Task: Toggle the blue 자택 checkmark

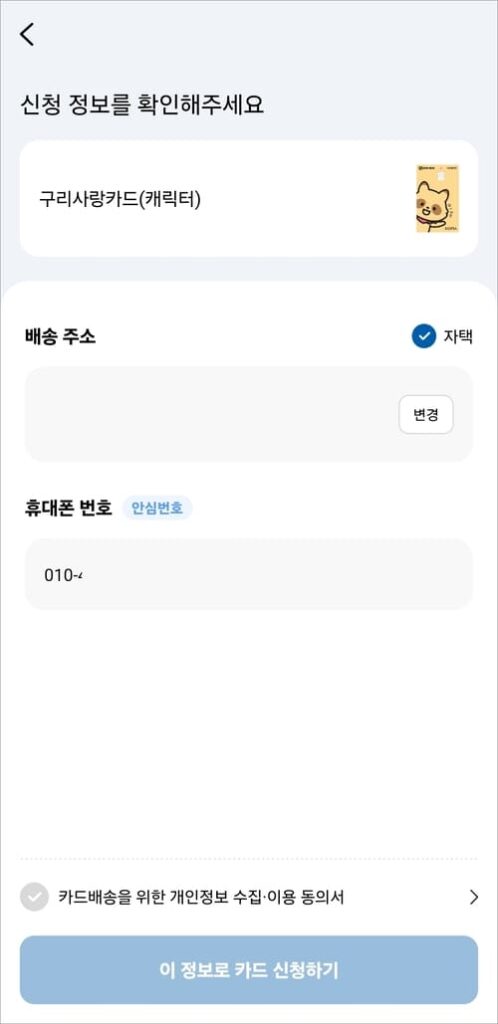Action: click(x=424, y=336)
